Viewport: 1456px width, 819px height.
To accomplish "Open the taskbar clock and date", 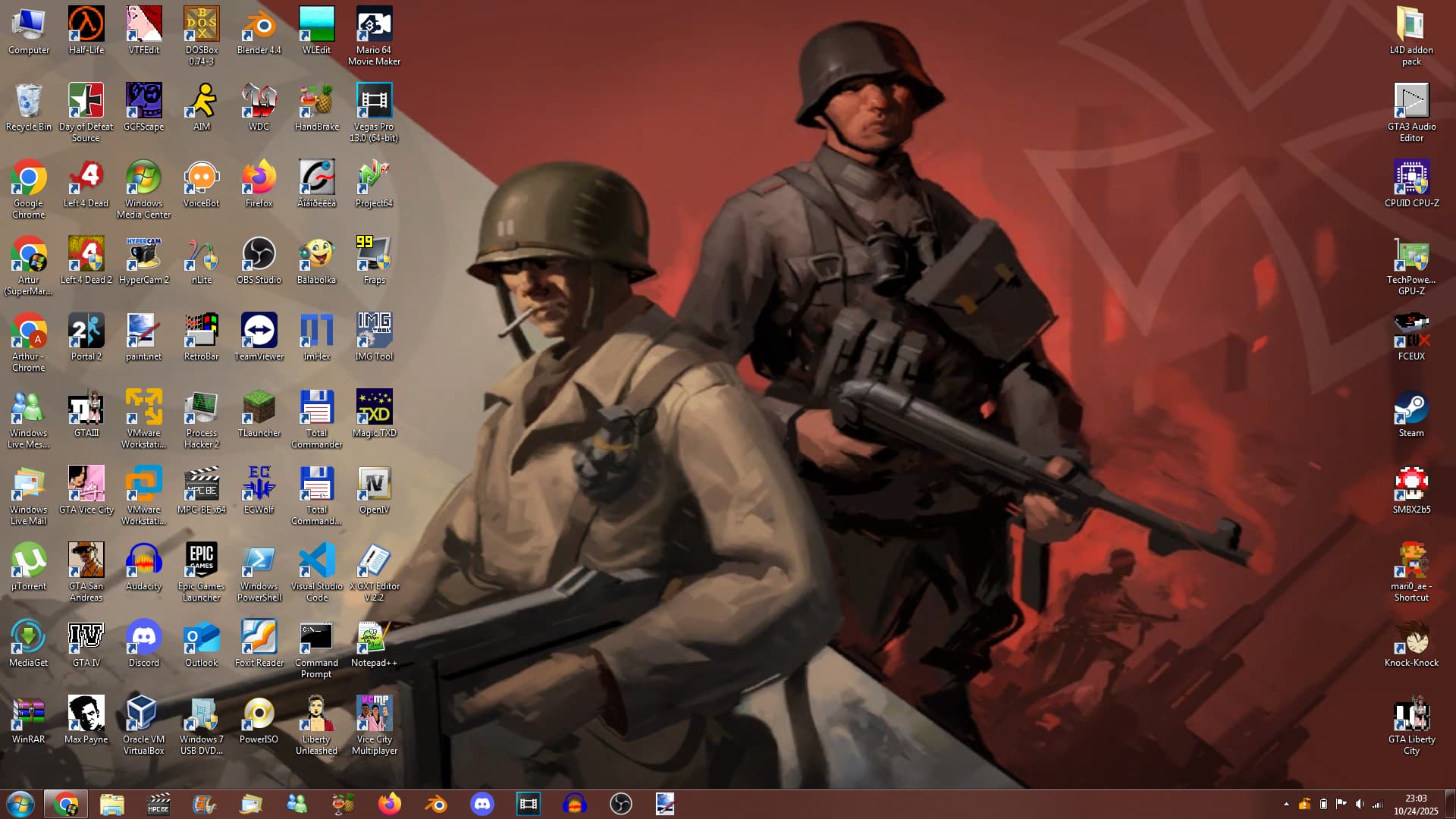I will pyautogui.click(x=1415, y=804).
